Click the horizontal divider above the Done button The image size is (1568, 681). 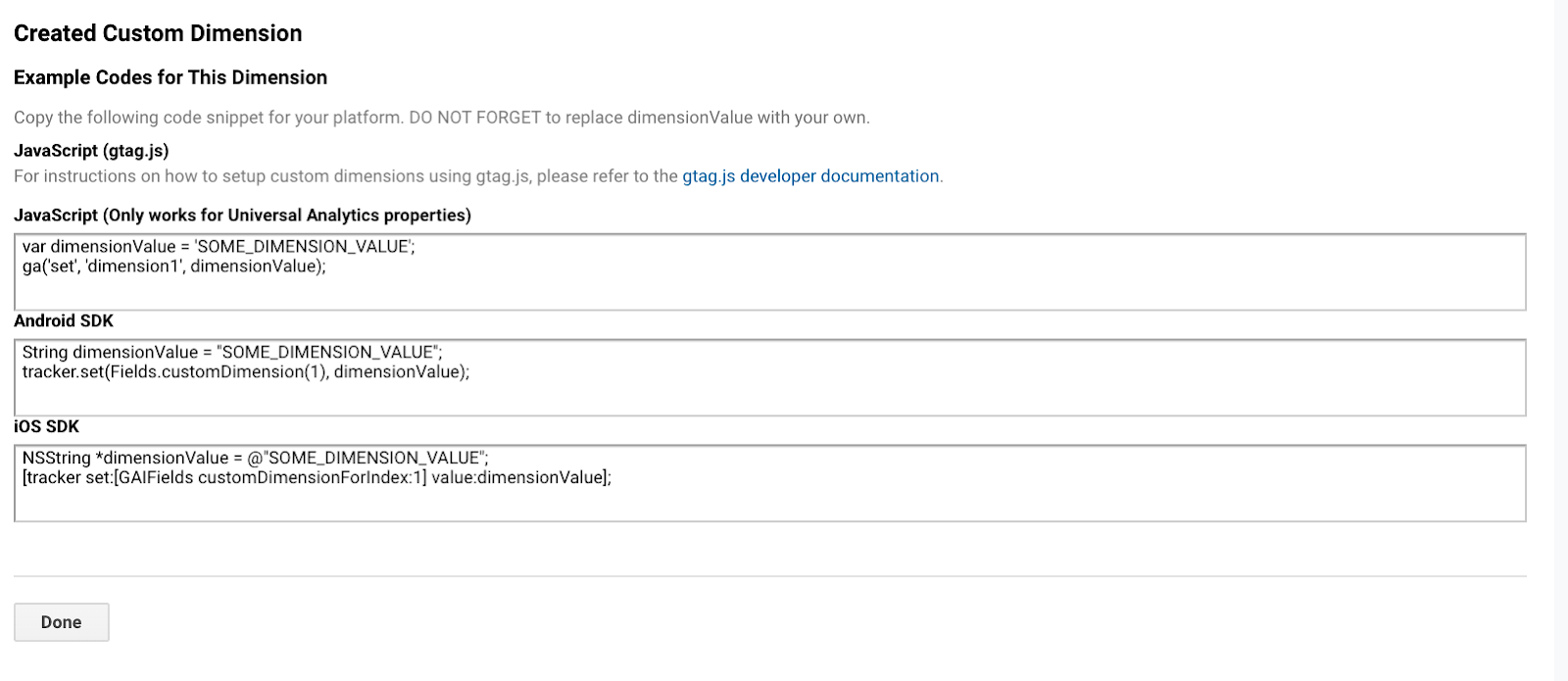[770, 576]
